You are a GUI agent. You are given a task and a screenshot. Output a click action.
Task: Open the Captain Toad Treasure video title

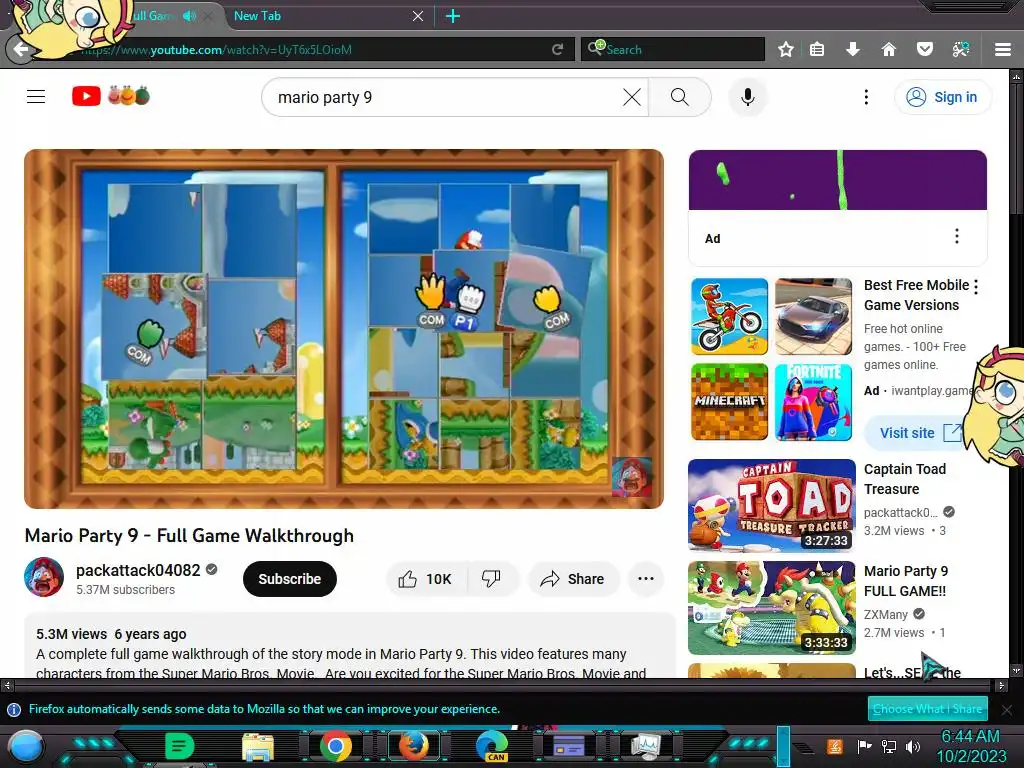(x=904, y=479)
